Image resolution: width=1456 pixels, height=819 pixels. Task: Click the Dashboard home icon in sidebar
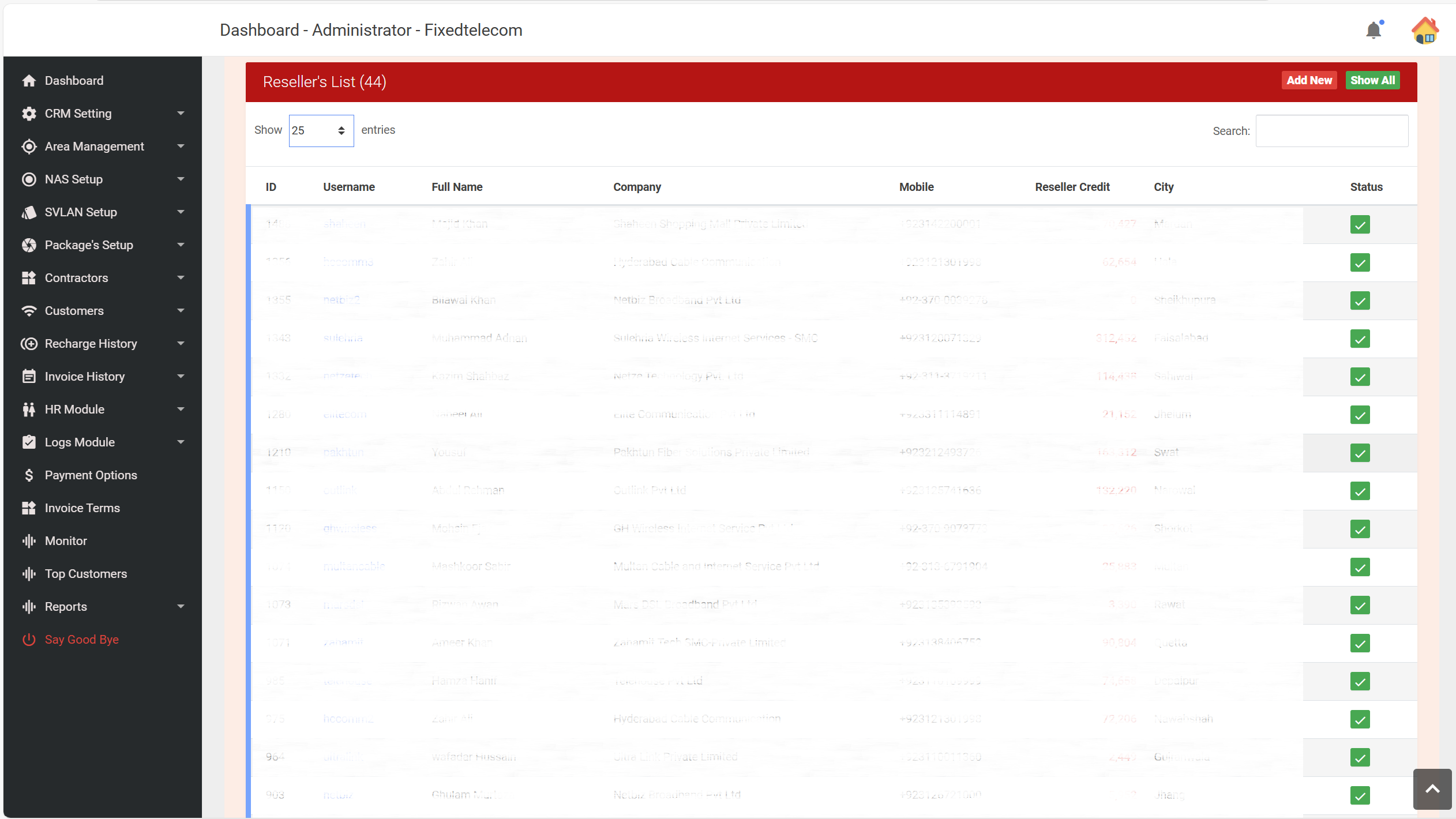(29, 80)
